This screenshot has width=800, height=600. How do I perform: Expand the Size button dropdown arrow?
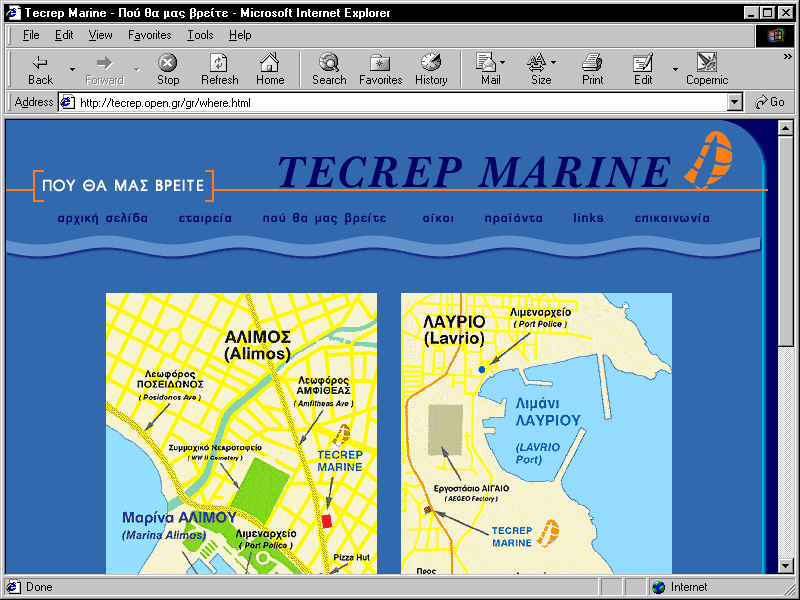tap(554, 62)
